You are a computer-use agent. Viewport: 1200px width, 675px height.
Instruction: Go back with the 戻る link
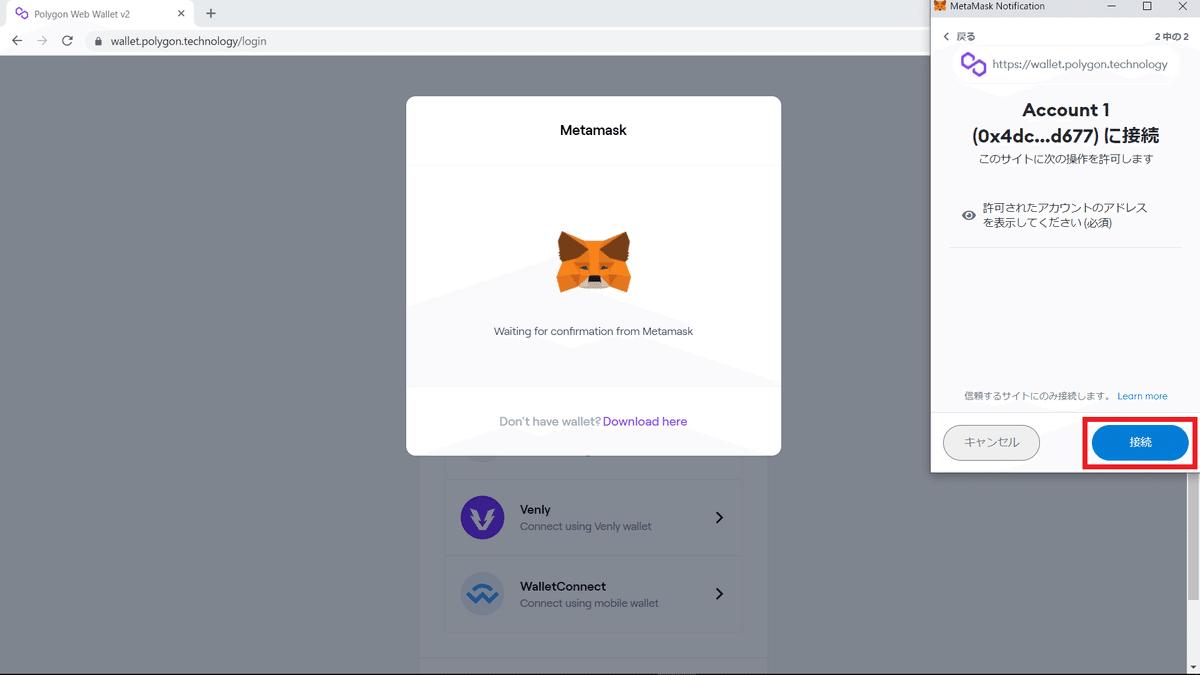(x=960, y=36)
